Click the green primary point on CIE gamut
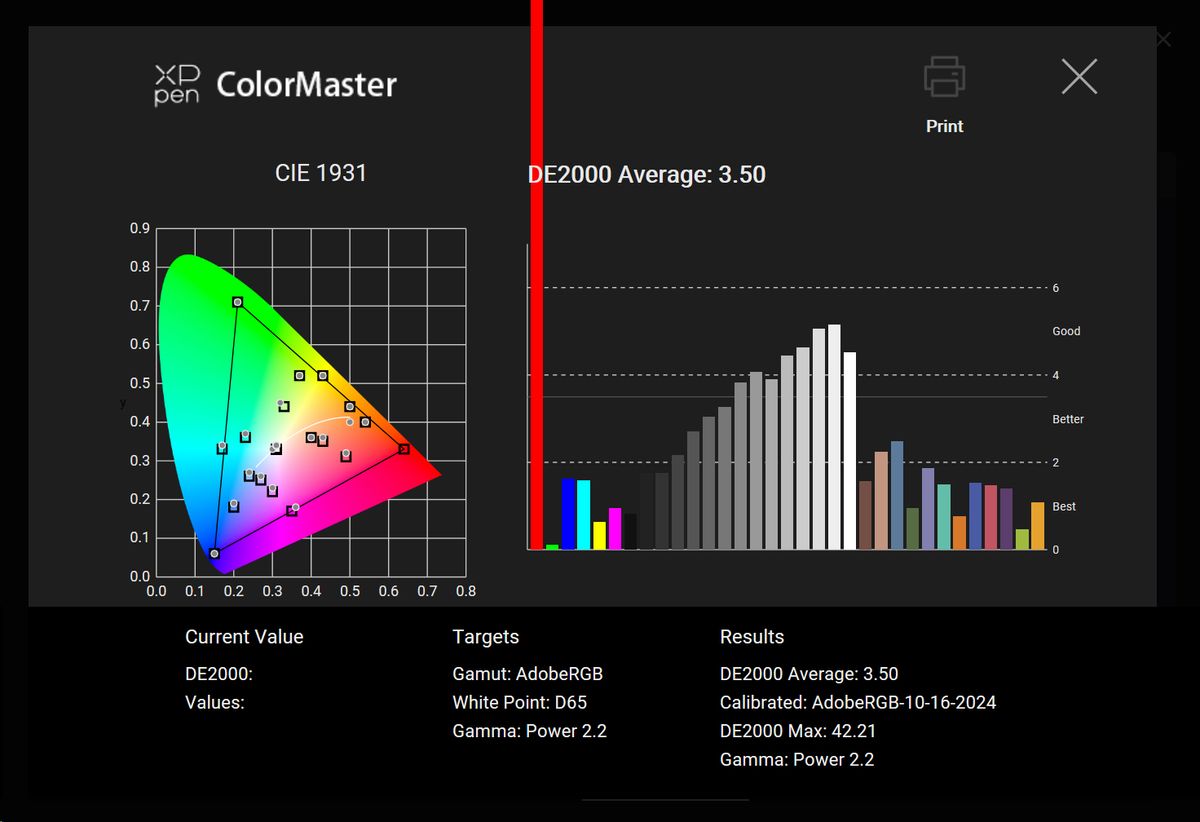 point(237,302)
